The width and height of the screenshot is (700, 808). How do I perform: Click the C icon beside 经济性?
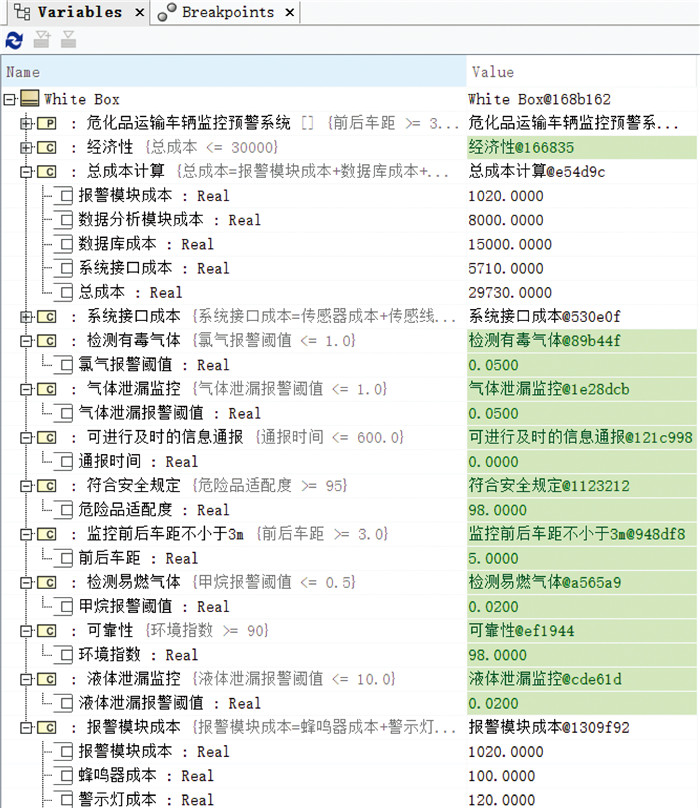pos(47,147)
